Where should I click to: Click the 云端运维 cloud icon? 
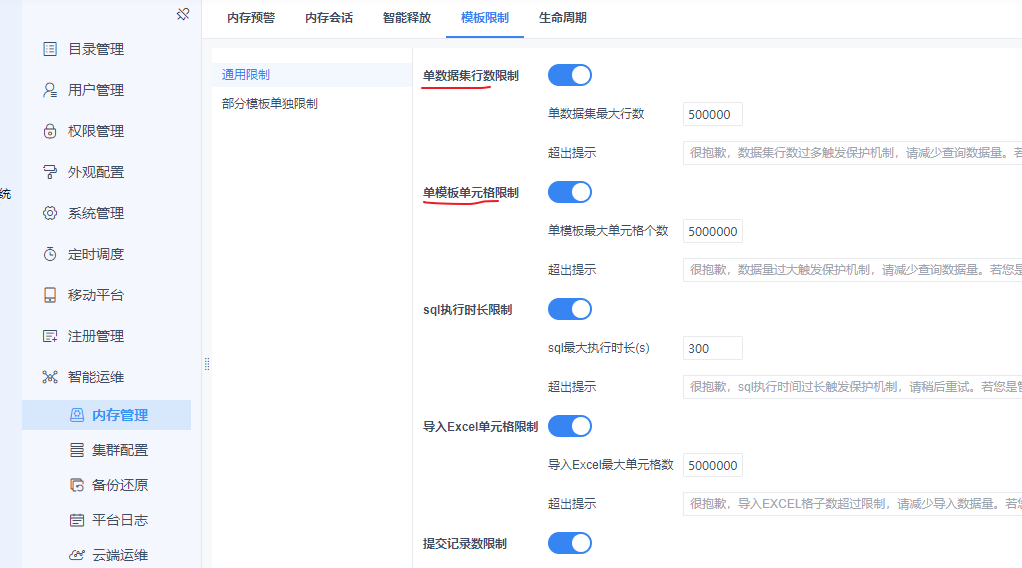pyautogui.click(x=77, y=555)
